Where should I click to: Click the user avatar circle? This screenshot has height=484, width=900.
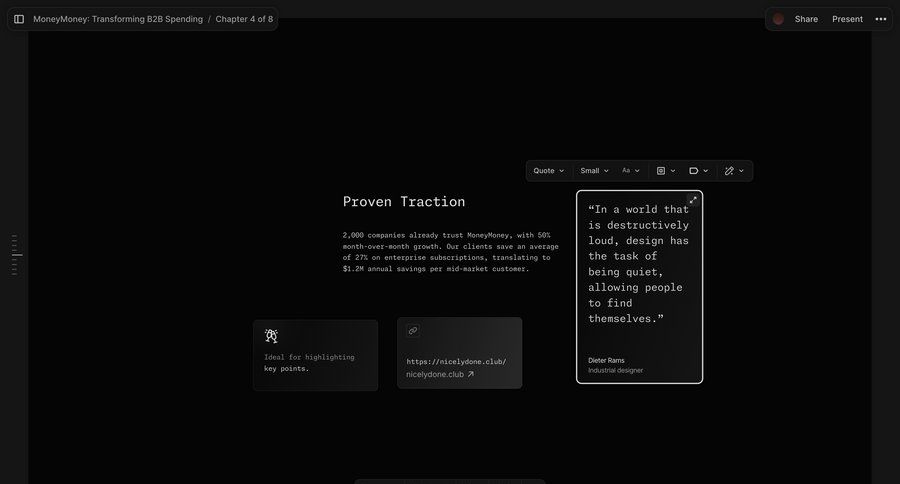point(778,19)
